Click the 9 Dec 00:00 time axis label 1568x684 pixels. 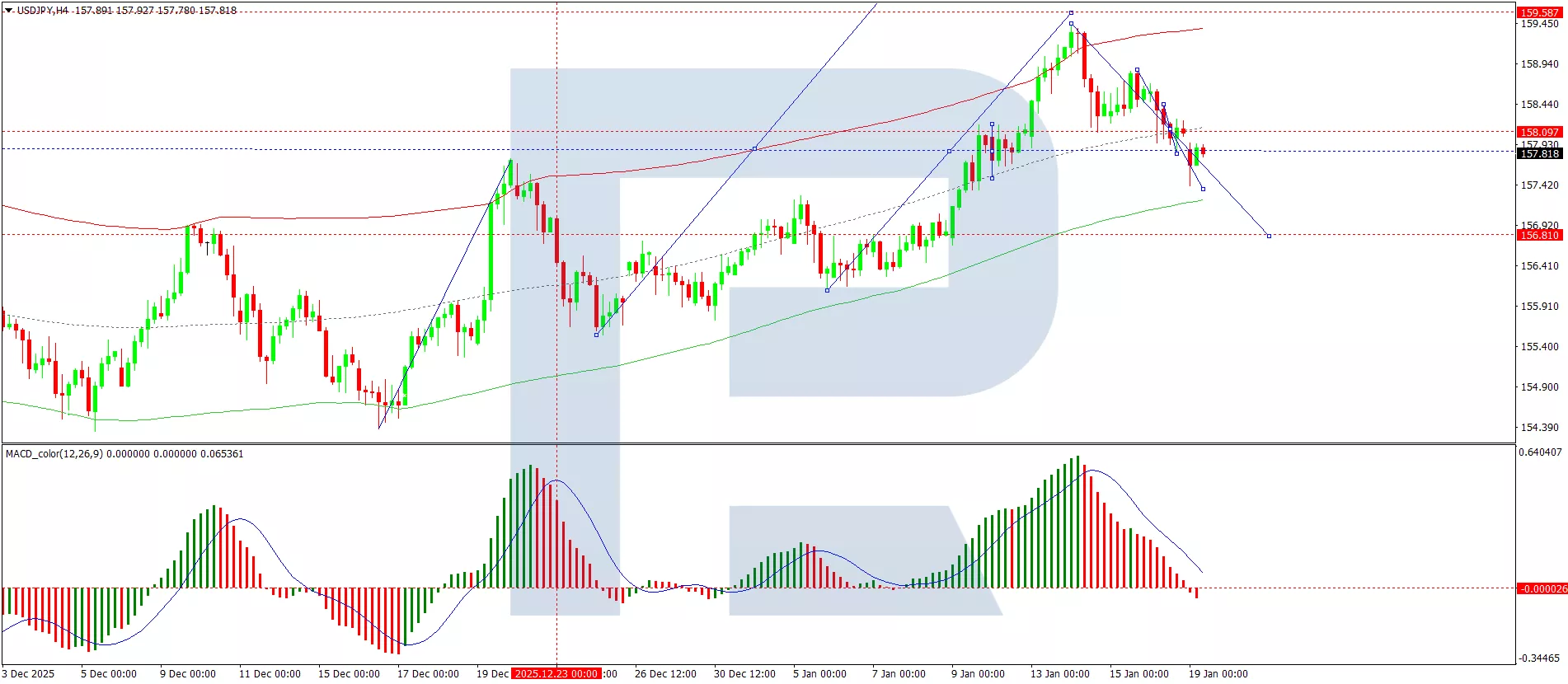(x=188, y=673)
